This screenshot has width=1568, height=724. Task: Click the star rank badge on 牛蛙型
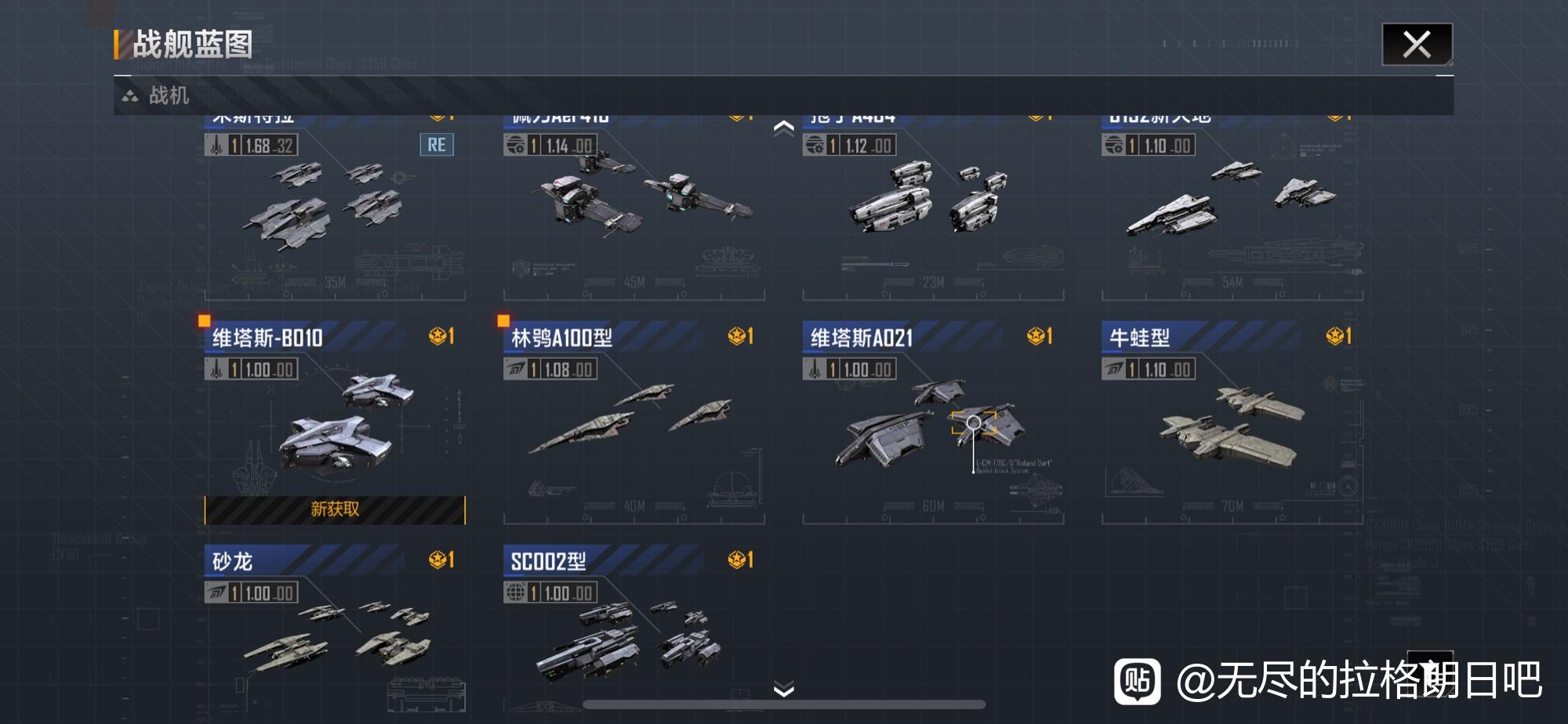coord(1338,336)
